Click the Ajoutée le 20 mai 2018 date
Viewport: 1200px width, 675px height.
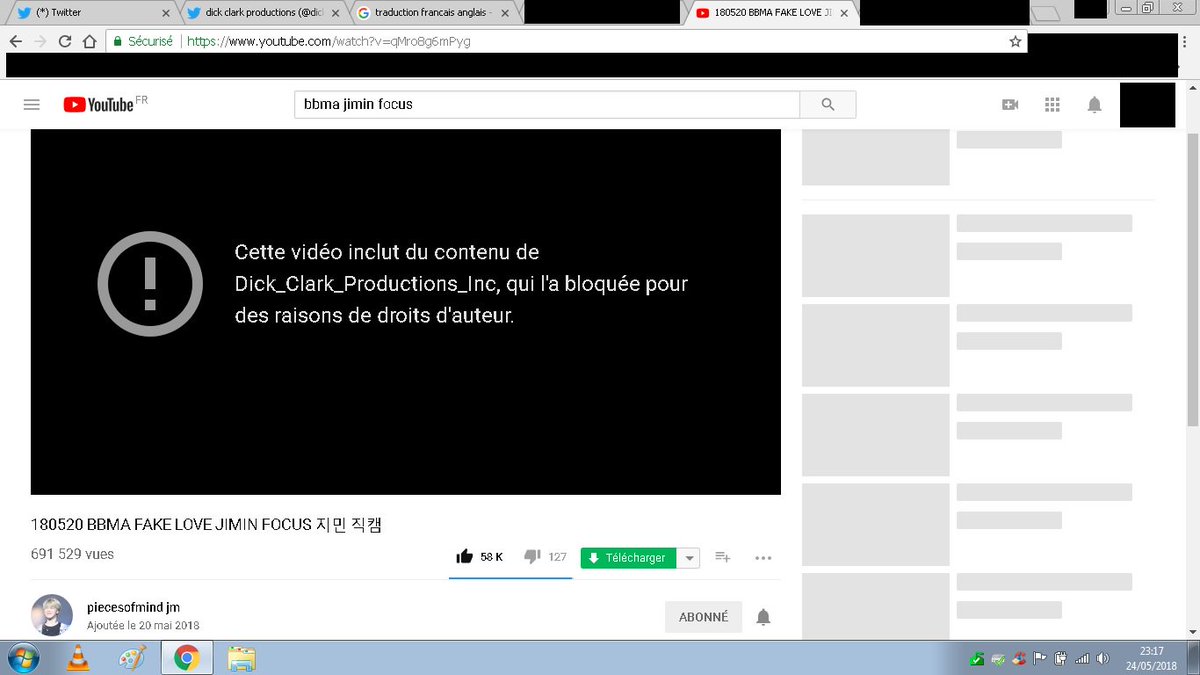tap(143, 626)
